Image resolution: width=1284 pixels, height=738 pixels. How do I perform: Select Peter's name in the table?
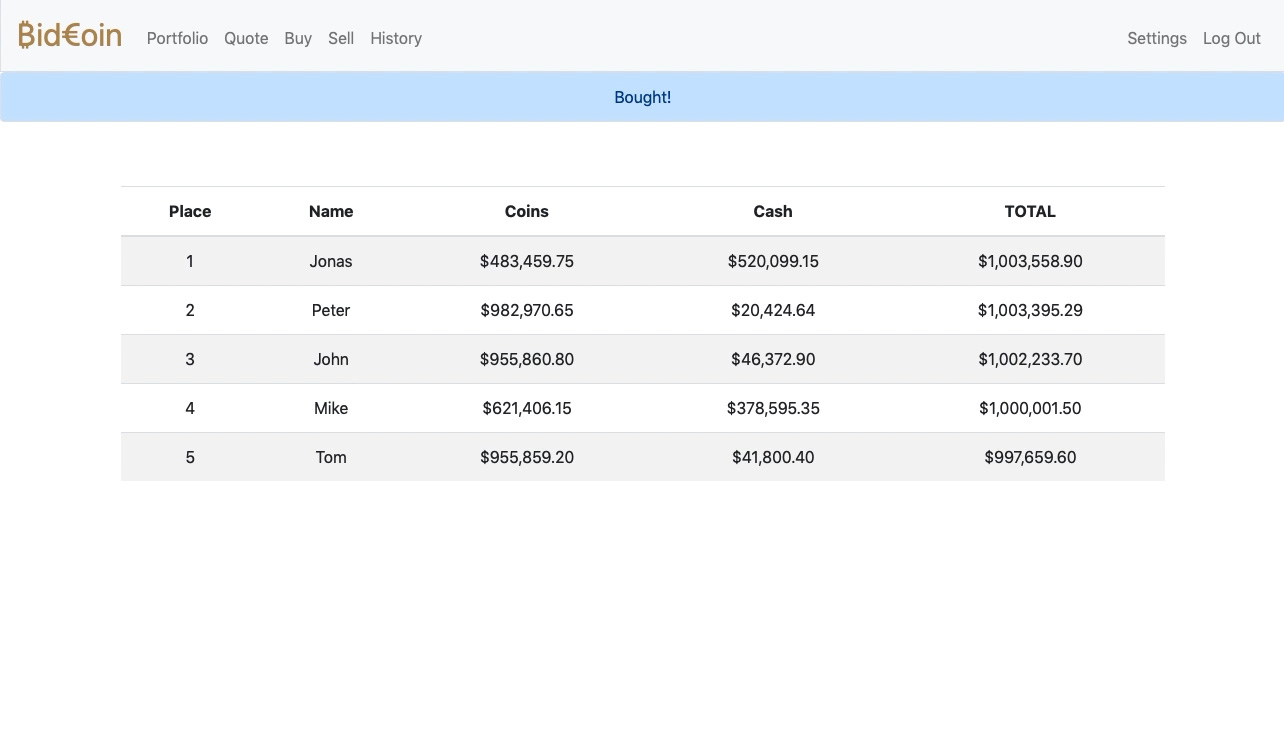pyautogui.click(x=331, y=310)
